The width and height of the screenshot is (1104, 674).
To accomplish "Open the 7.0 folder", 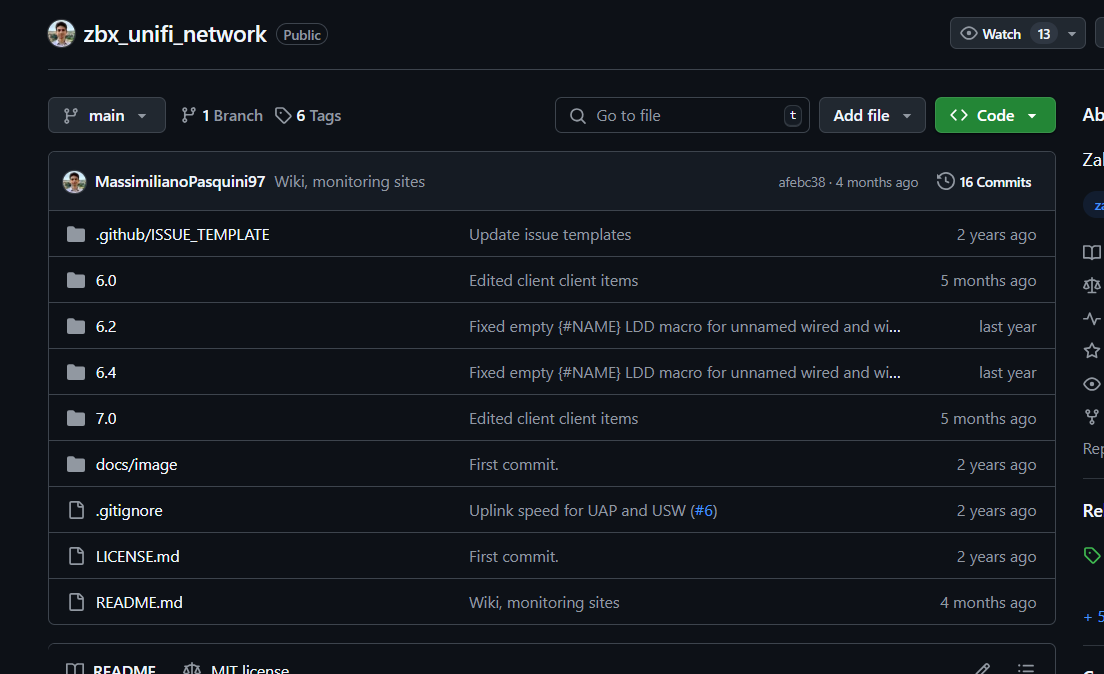I will pyautogui.click(x=106, y=418).
